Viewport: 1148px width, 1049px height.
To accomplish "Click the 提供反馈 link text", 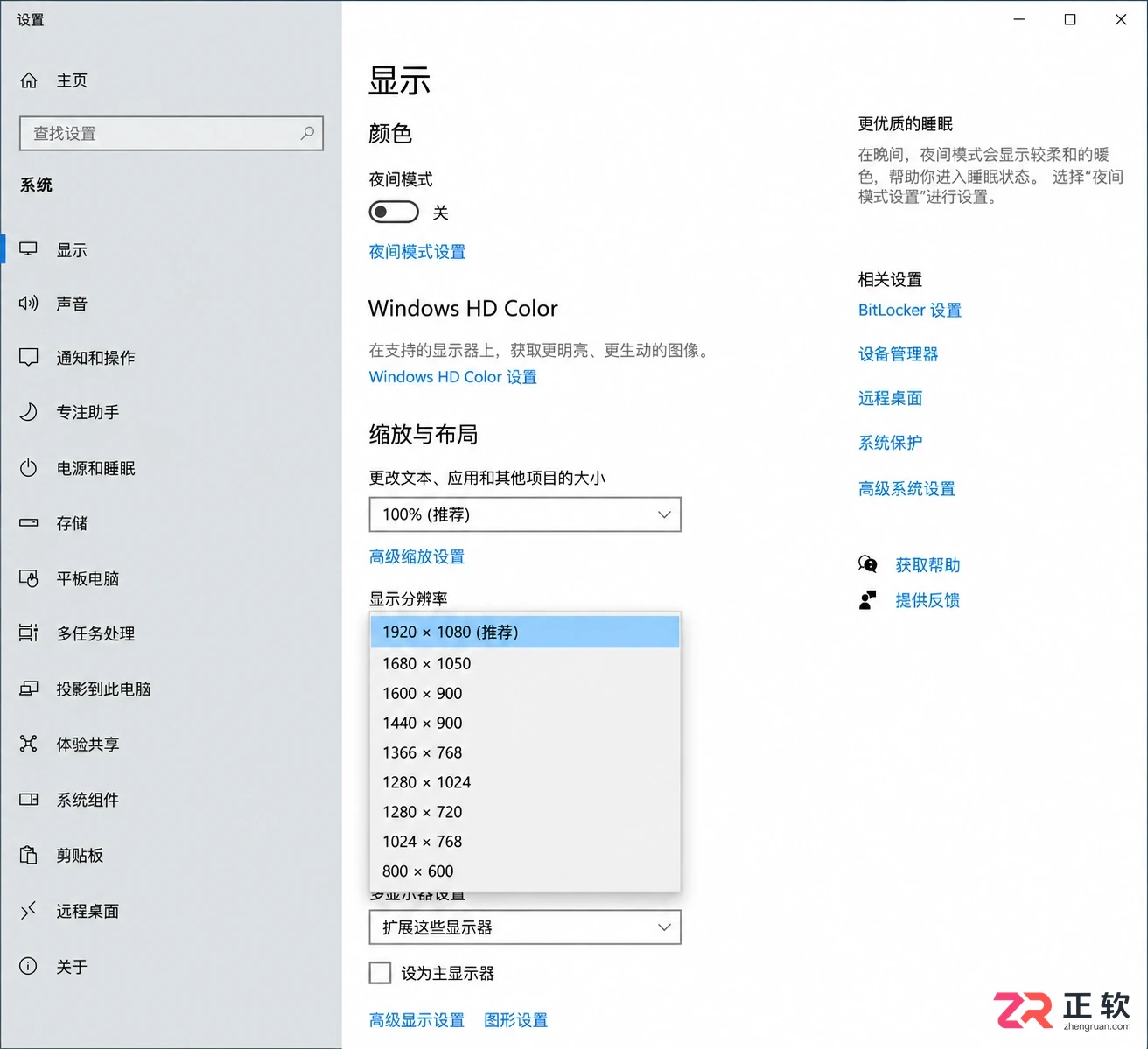I will coord(927,600).
